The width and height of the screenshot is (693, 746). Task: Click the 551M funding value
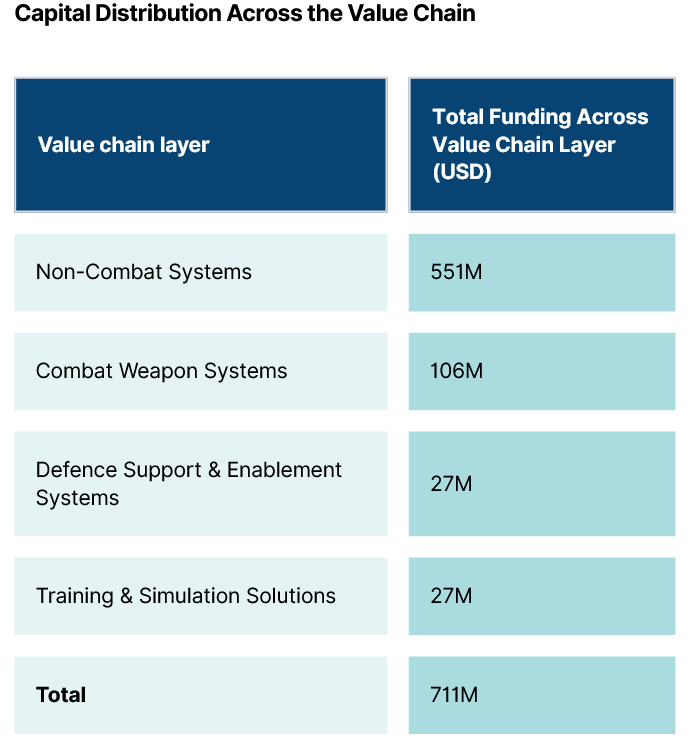point(456,272)
